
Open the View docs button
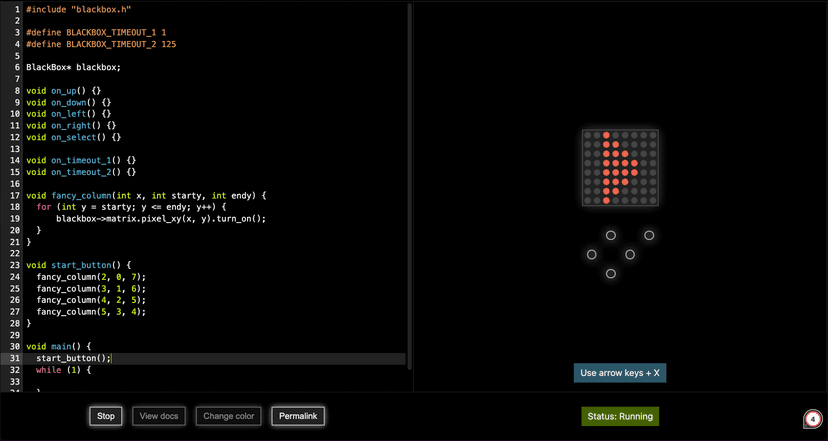159,416
